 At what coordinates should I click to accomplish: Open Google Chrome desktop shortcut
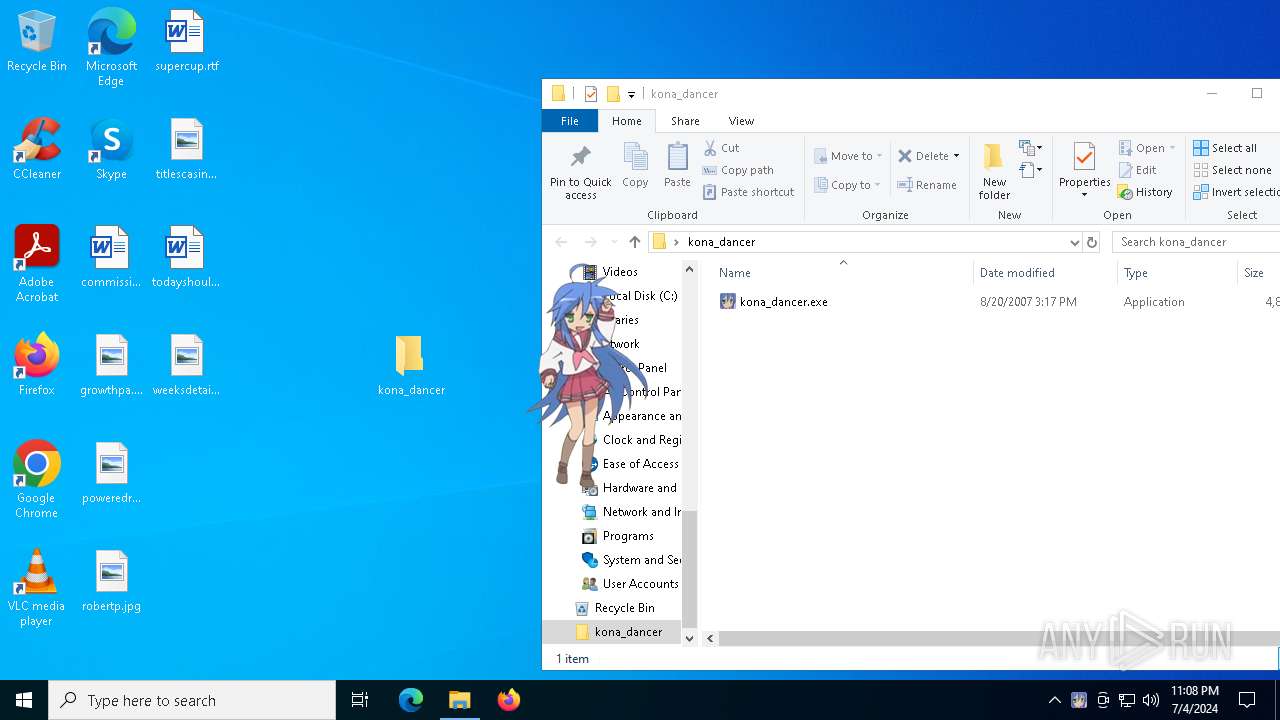click(37, 480)
